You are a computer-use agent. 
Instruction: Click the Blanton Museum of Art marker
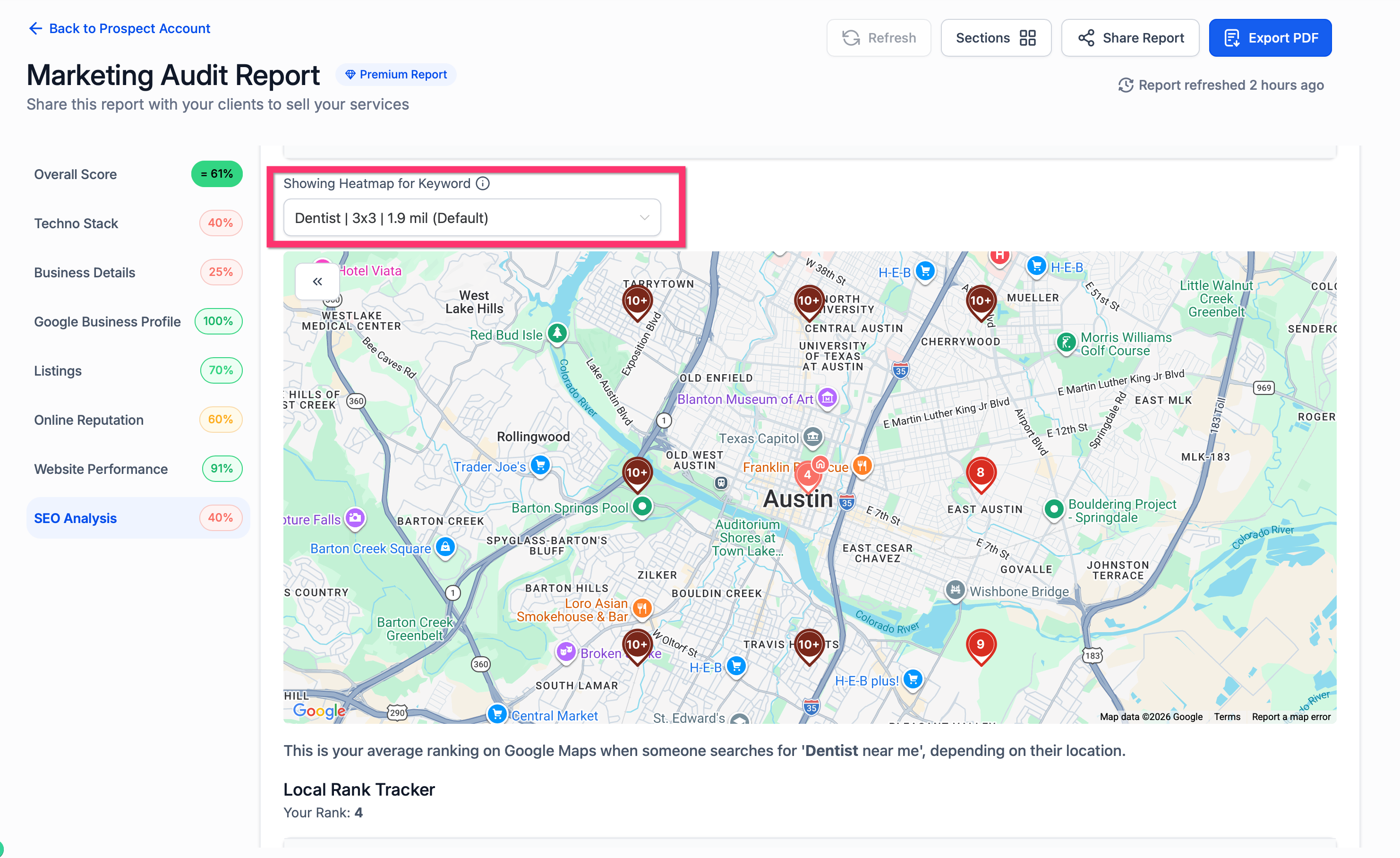827,398
